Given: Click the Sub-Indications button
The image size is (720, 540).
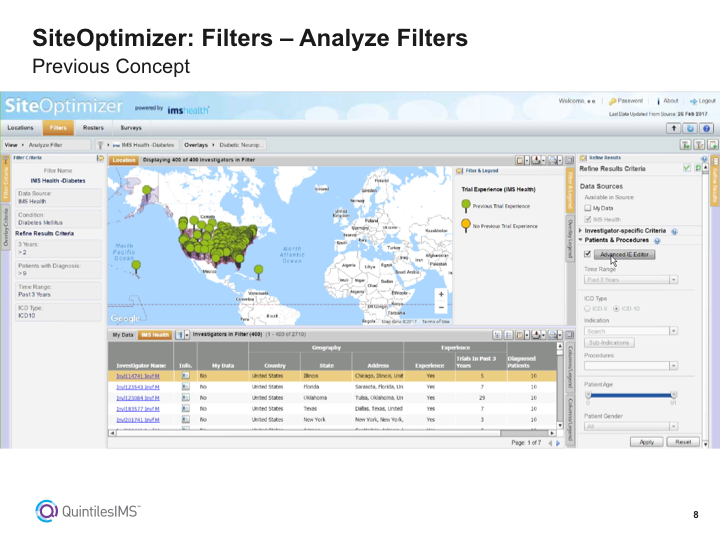Looking at the screenshot, I should [x=609, y=343].
